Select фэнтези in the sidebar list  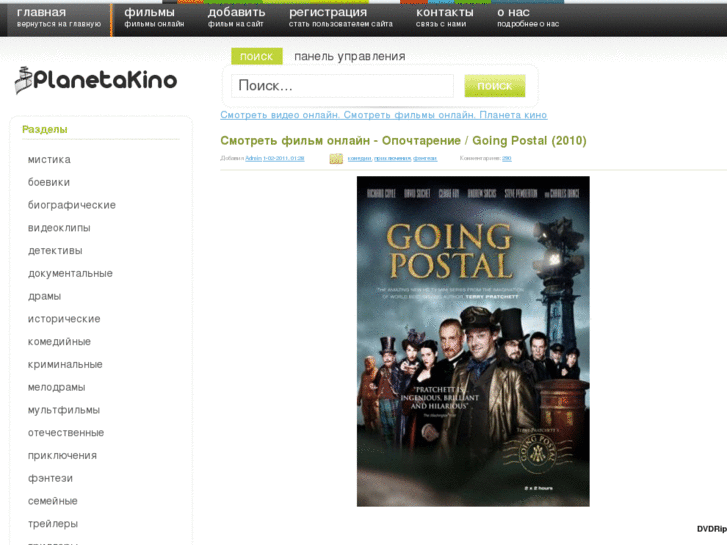pos(50,478)
